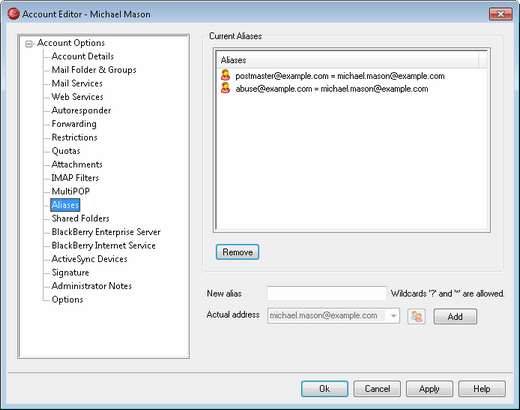Click the Remove button under aliases

(237, 252)
